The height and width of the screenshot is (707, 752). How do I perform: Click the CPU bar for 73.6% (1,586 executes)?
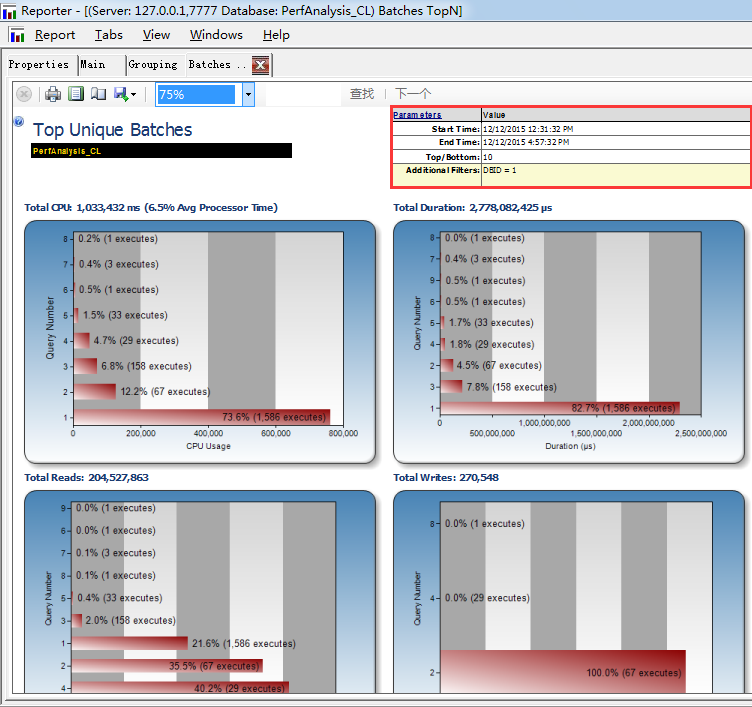(201, 417)
